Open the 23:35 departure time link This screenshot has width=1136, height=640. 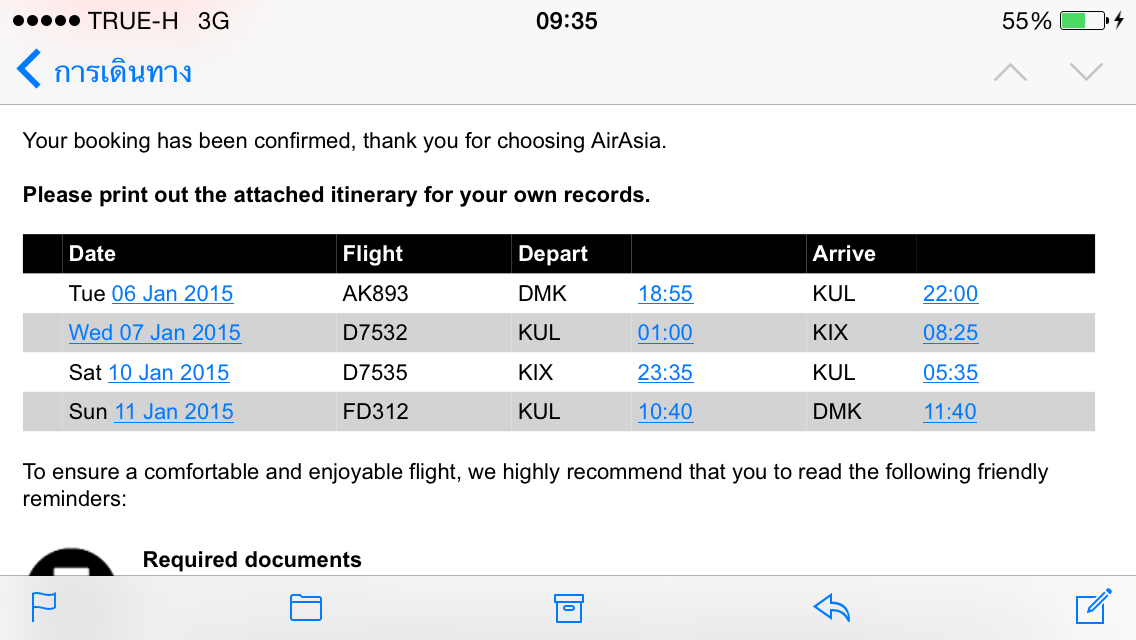665,373
